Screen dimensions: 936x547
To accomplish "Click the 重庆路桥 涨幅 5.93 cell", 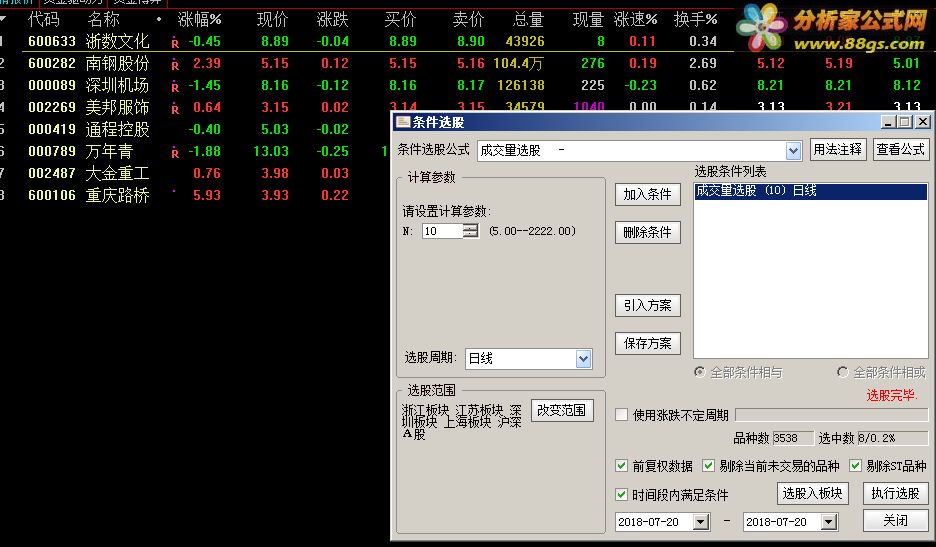I will pos(207,195).
